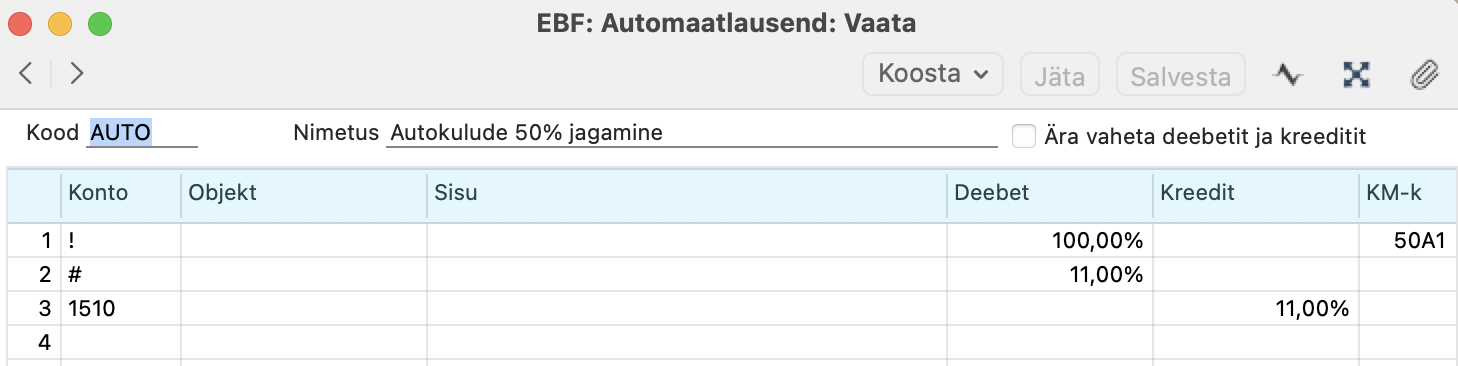Open the Koosta dropdown menu

click(933, 74)
